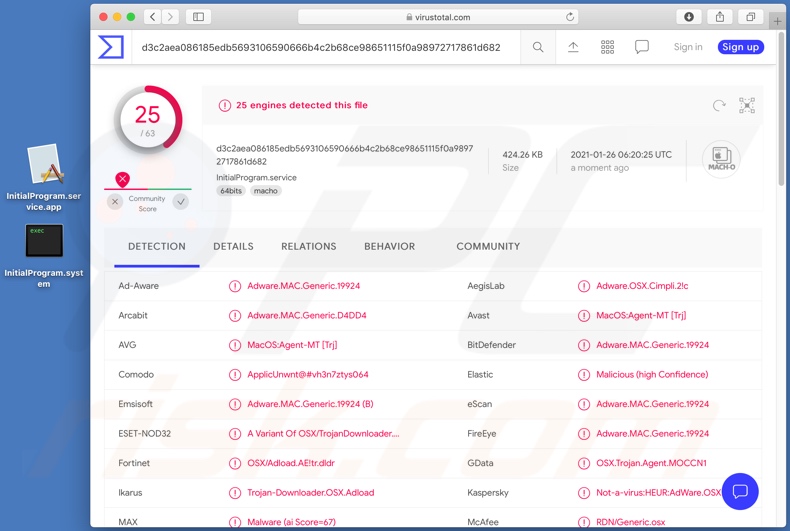Switch to the BEHAVIOR tab

point(389,246)
